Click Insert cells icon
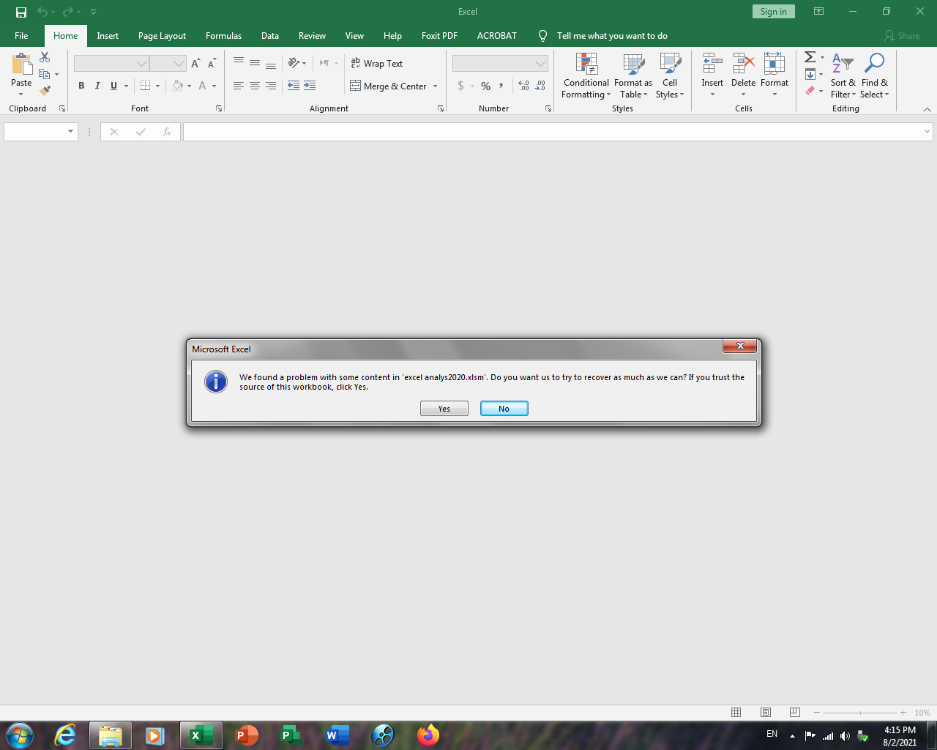The image size is (937, 750). click(712, 64)
